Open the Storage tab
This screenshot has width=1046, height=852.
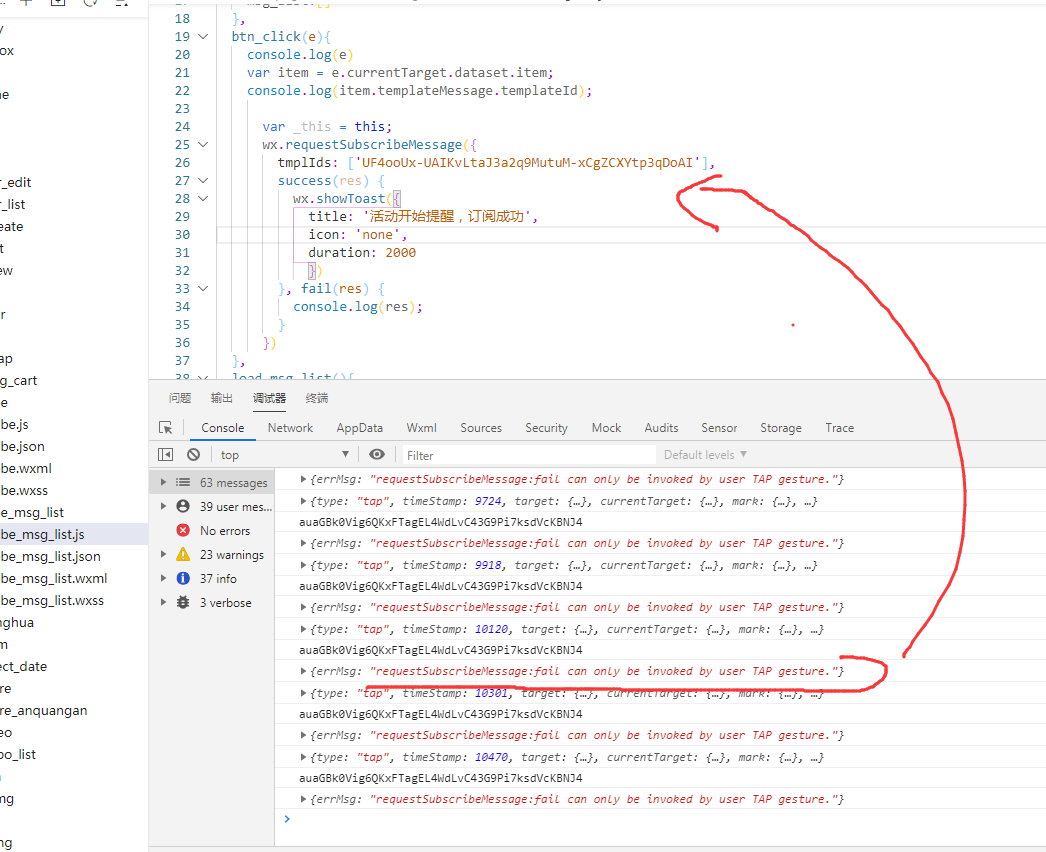[781, 428]
